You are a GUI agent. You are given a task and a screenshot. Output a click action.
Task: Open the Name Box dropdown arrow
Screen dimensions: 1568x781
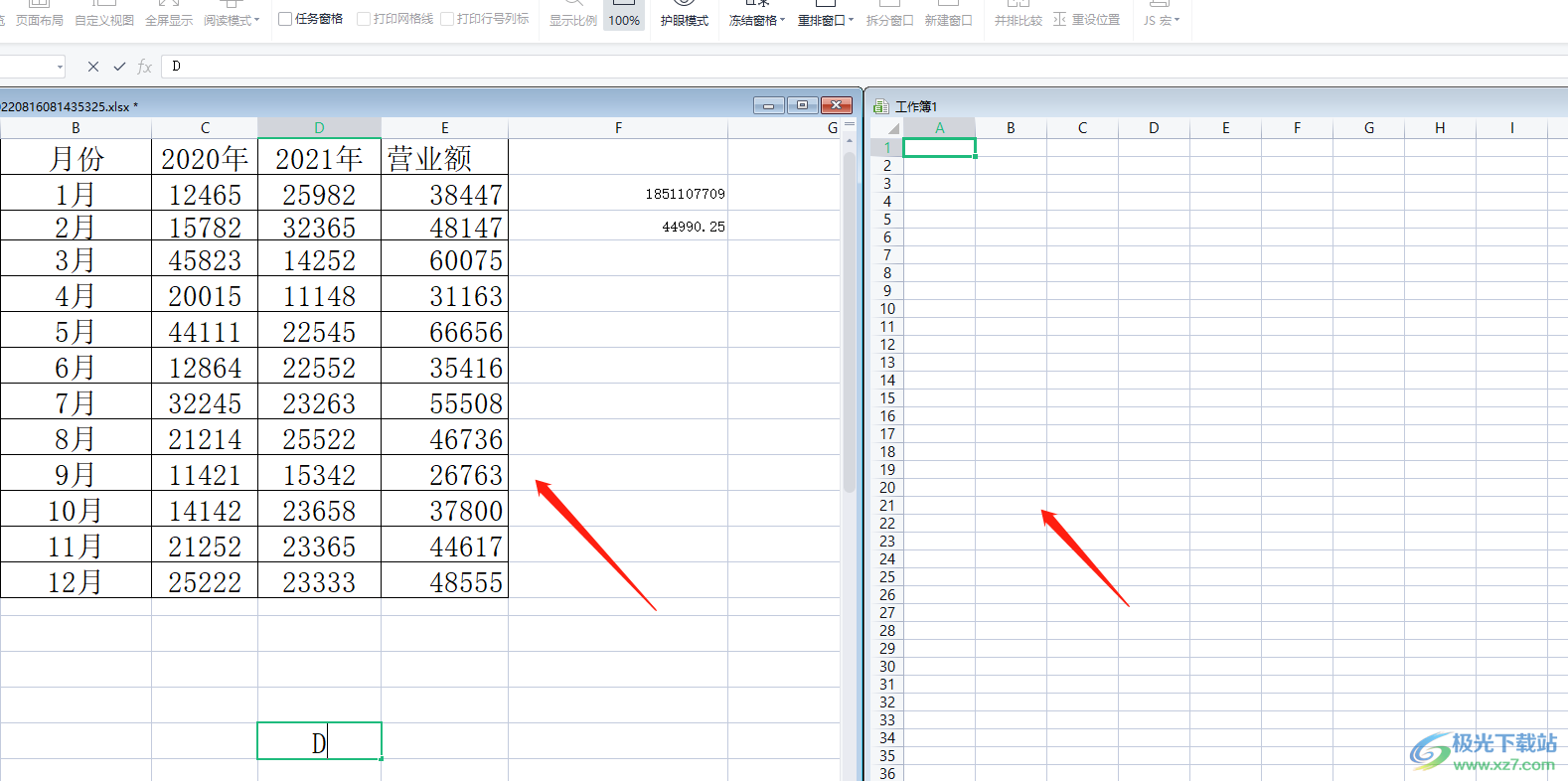coord(60,67)
